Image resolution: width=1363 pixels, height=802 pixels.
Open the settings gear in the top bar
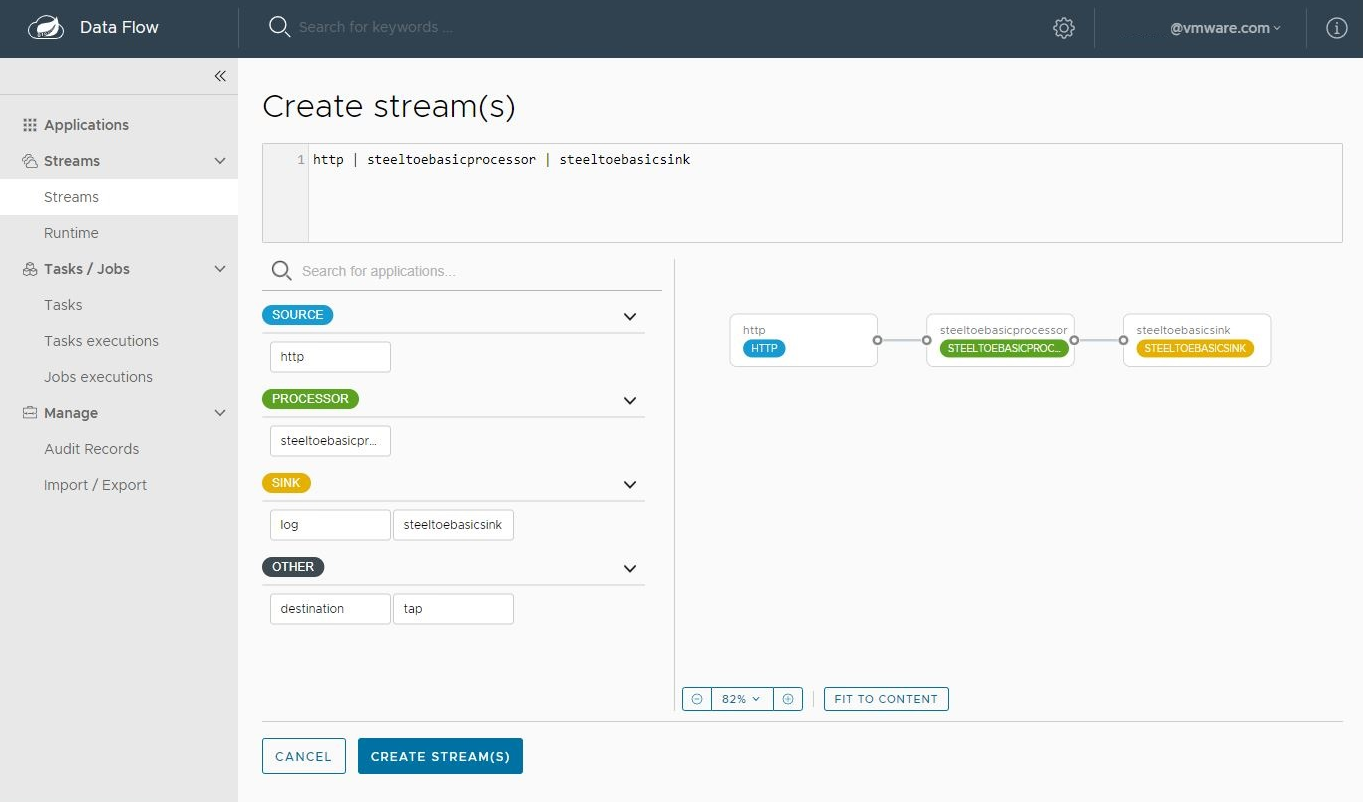[1063, 27]
